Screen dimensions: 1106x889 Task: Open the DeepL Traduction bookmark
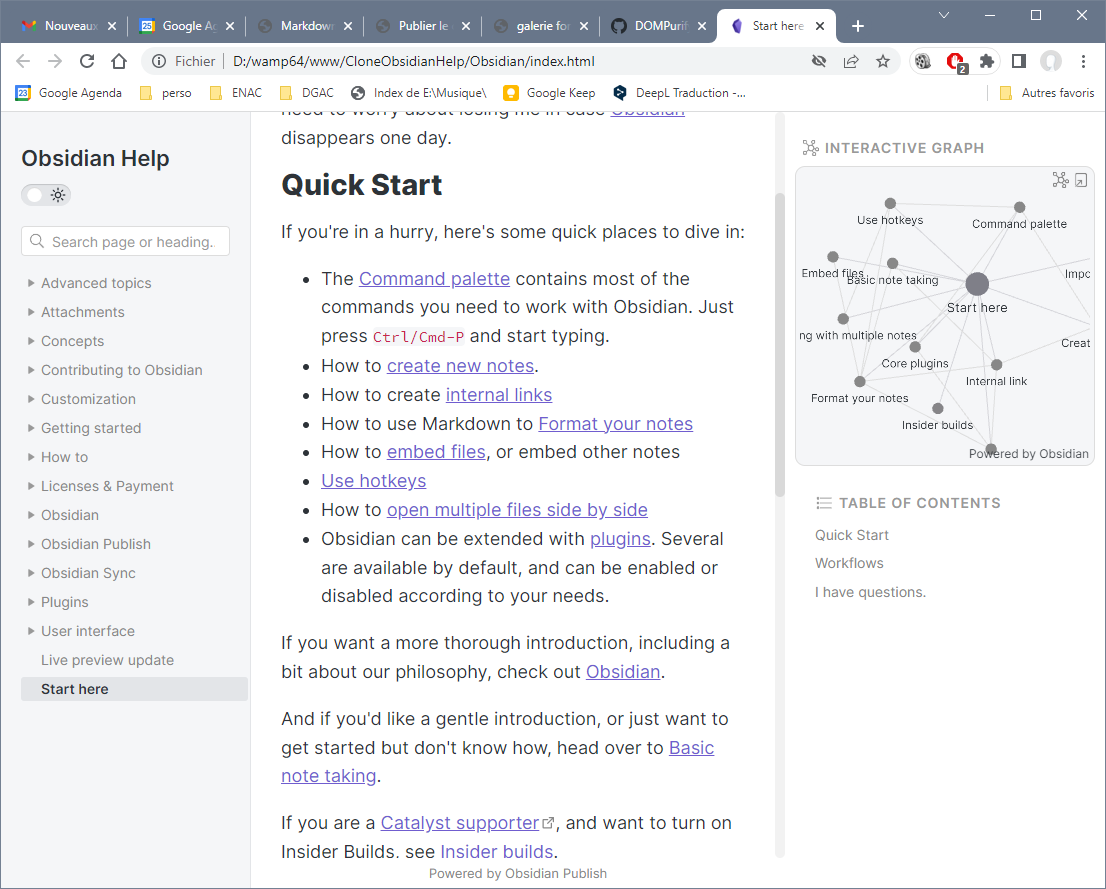click(679, 92)
